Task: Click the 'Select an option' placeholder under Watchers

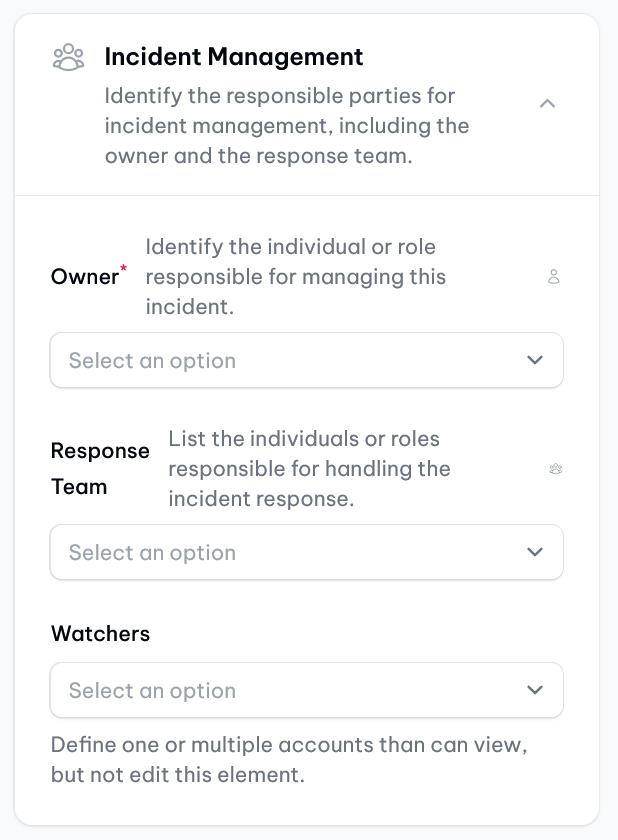Action: pyautogui.click(x=153, y=691)
